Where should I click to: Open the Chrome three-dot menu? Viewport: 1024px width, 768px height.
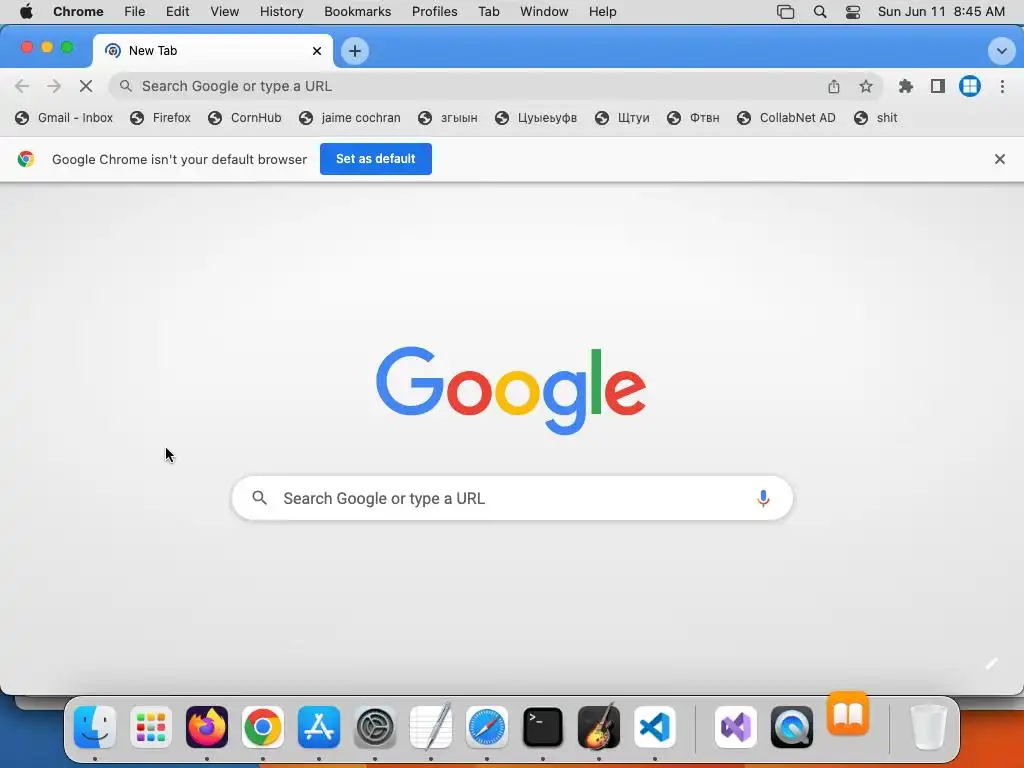pyautogui.click(x=1002, y=86)
